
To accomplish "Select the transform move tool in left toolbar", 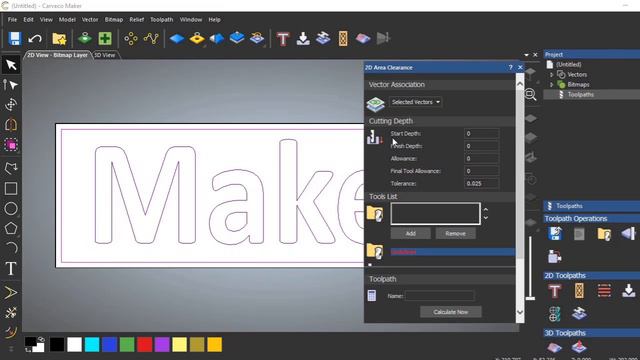I will pos(11,104).
